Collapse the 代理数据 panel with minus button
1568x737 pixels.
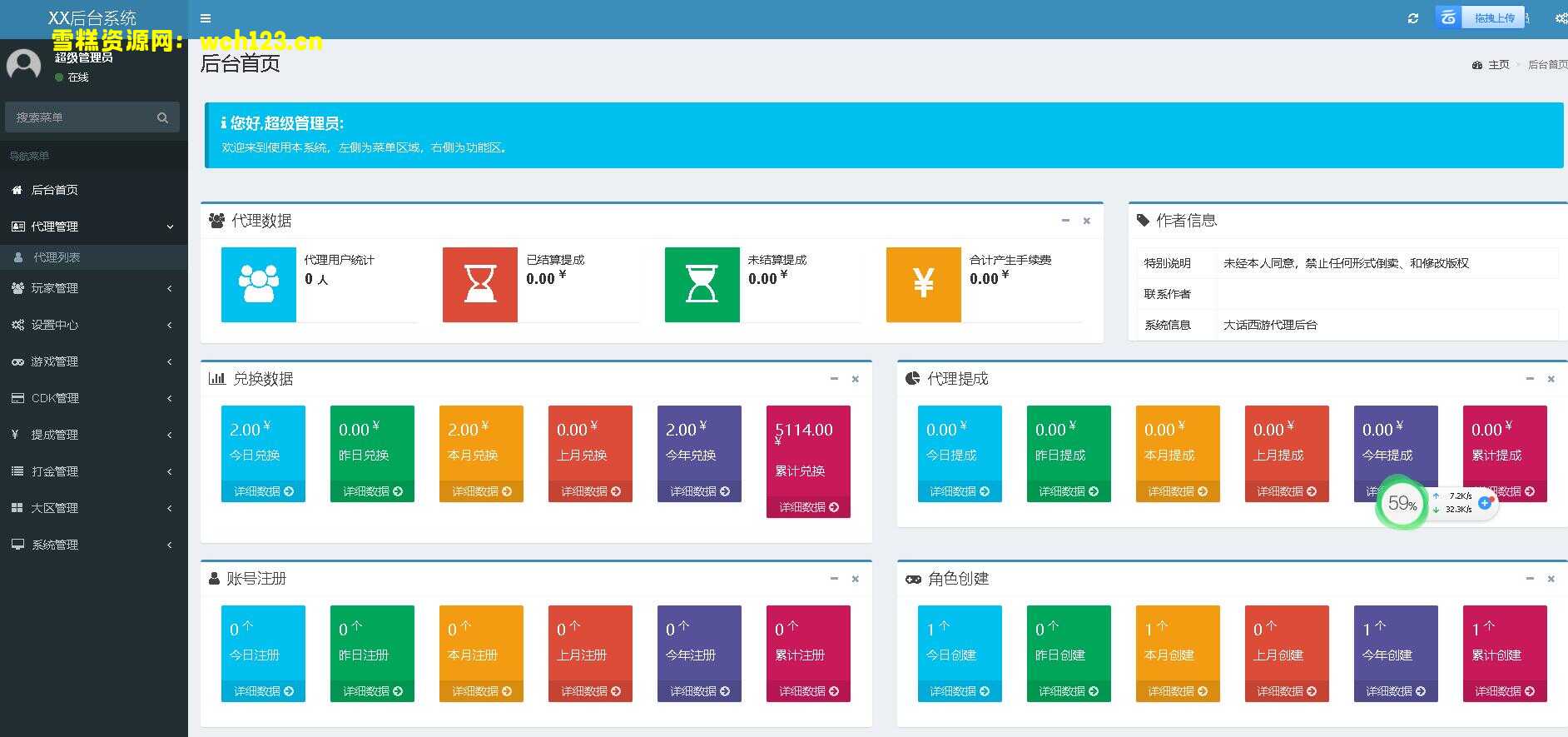[1065, 221]
